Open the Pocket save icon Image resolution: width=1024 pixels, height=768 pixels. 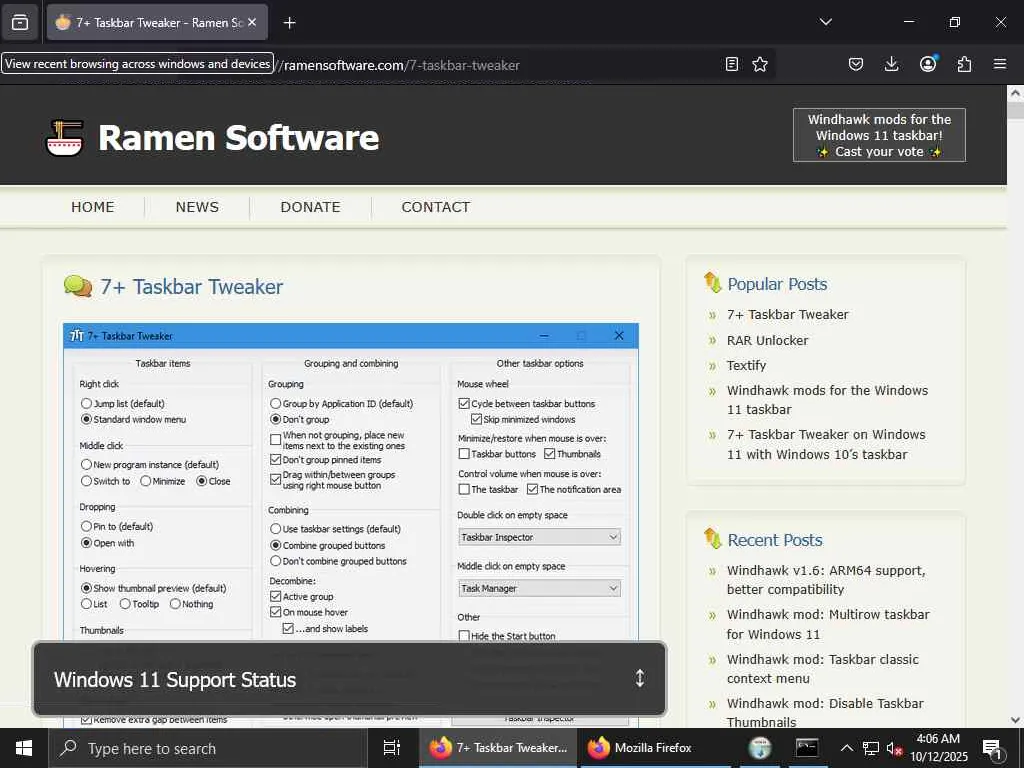856,64
